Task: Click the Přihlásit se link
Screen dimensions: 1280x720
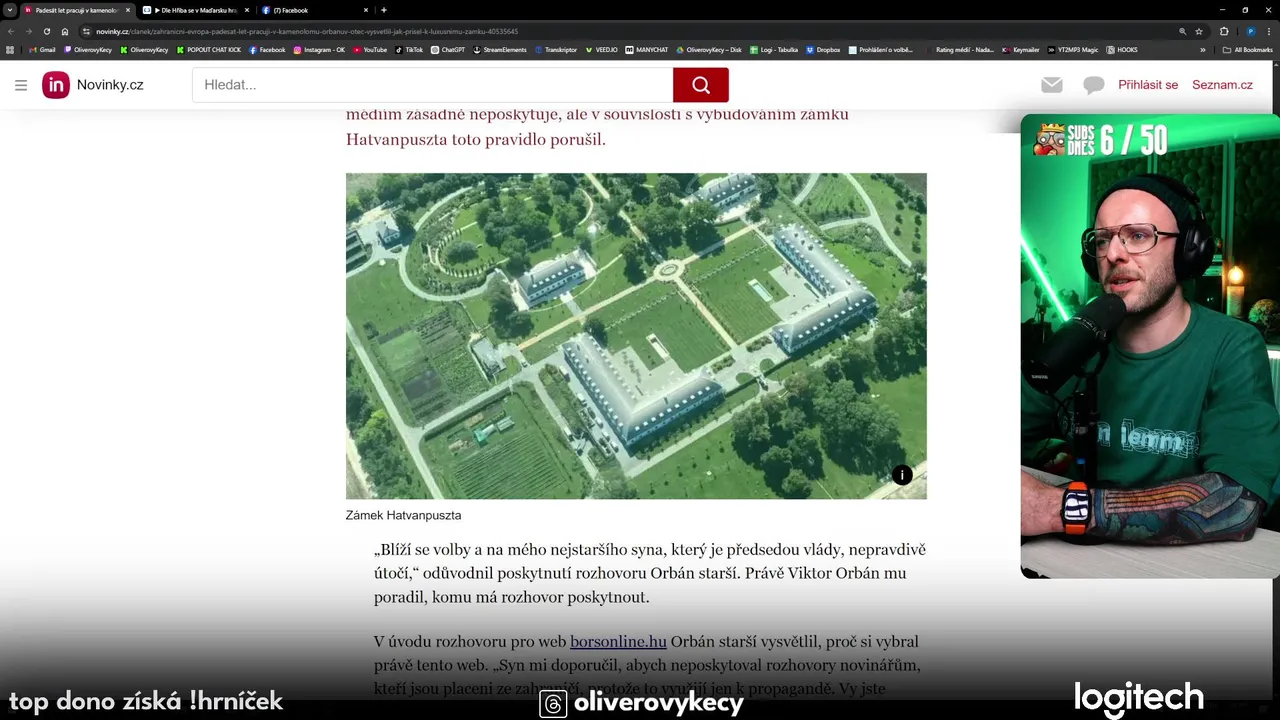Action: click(1148, 85)
